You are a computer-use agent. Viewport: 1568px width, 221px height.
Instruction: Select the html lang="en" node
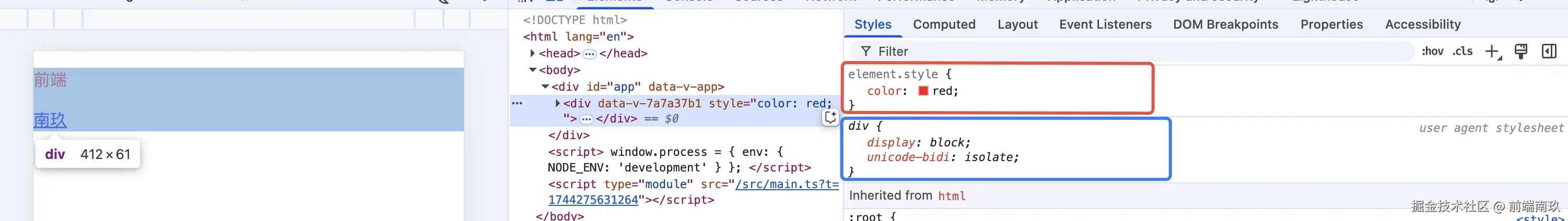click(578, 36)
